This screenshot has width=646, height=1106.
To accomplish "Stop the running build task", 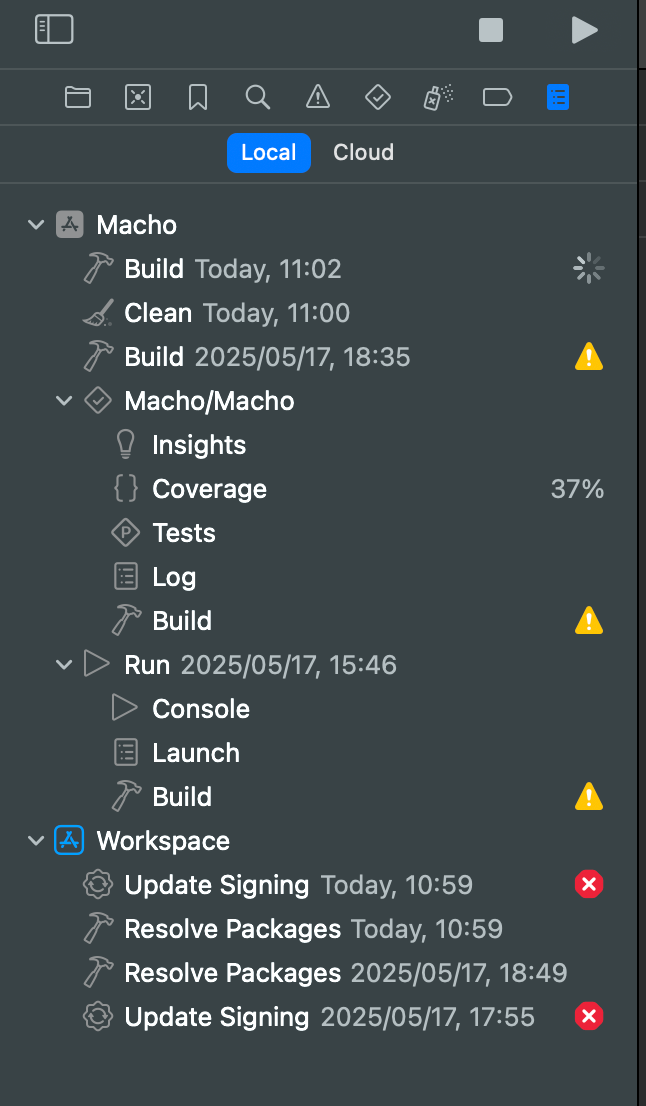I will pos(491,30).
